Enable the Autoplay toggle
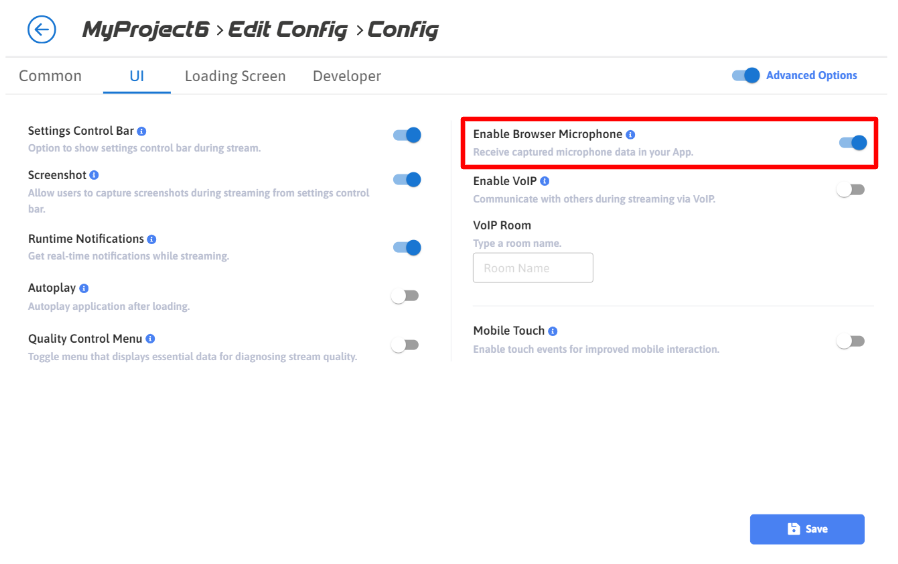 405,296
